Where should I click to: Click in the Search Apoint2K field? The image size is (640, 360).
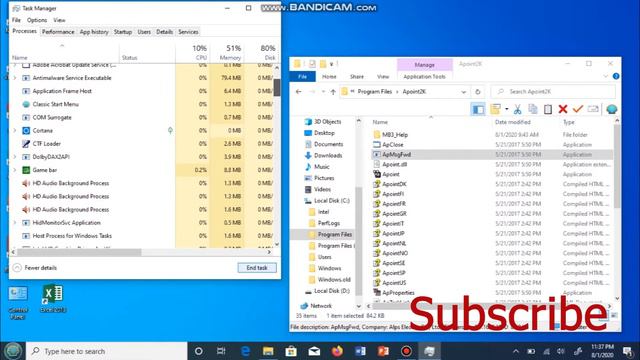point(553,92)
